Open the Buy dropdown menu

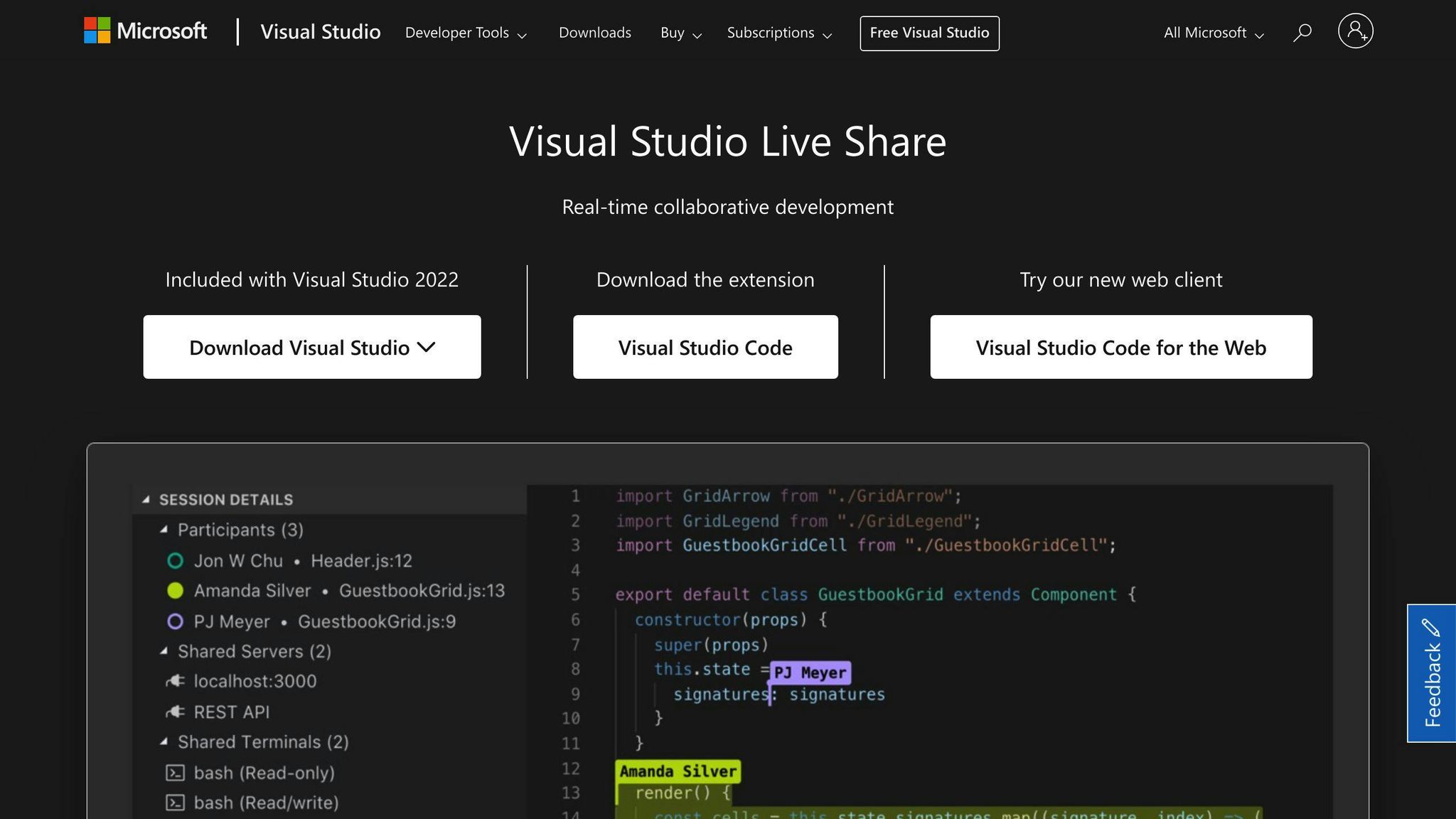tap(680, 33)
